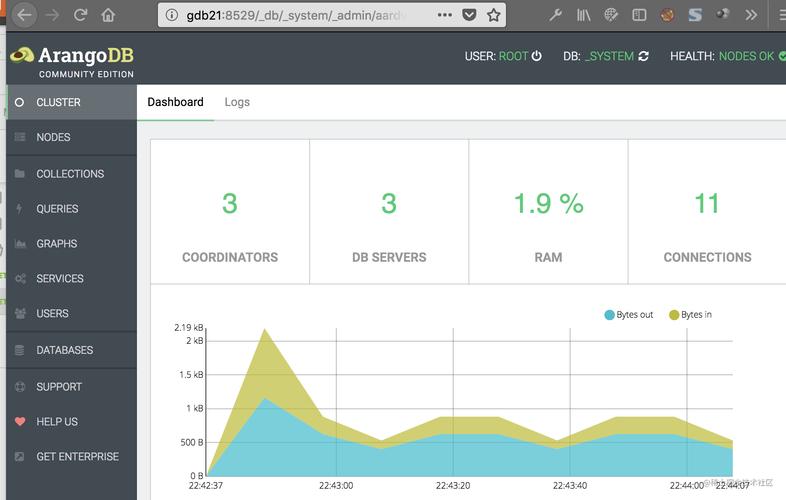
Task: Click the DB SERVERS count tile
Action: pos(389,212)
